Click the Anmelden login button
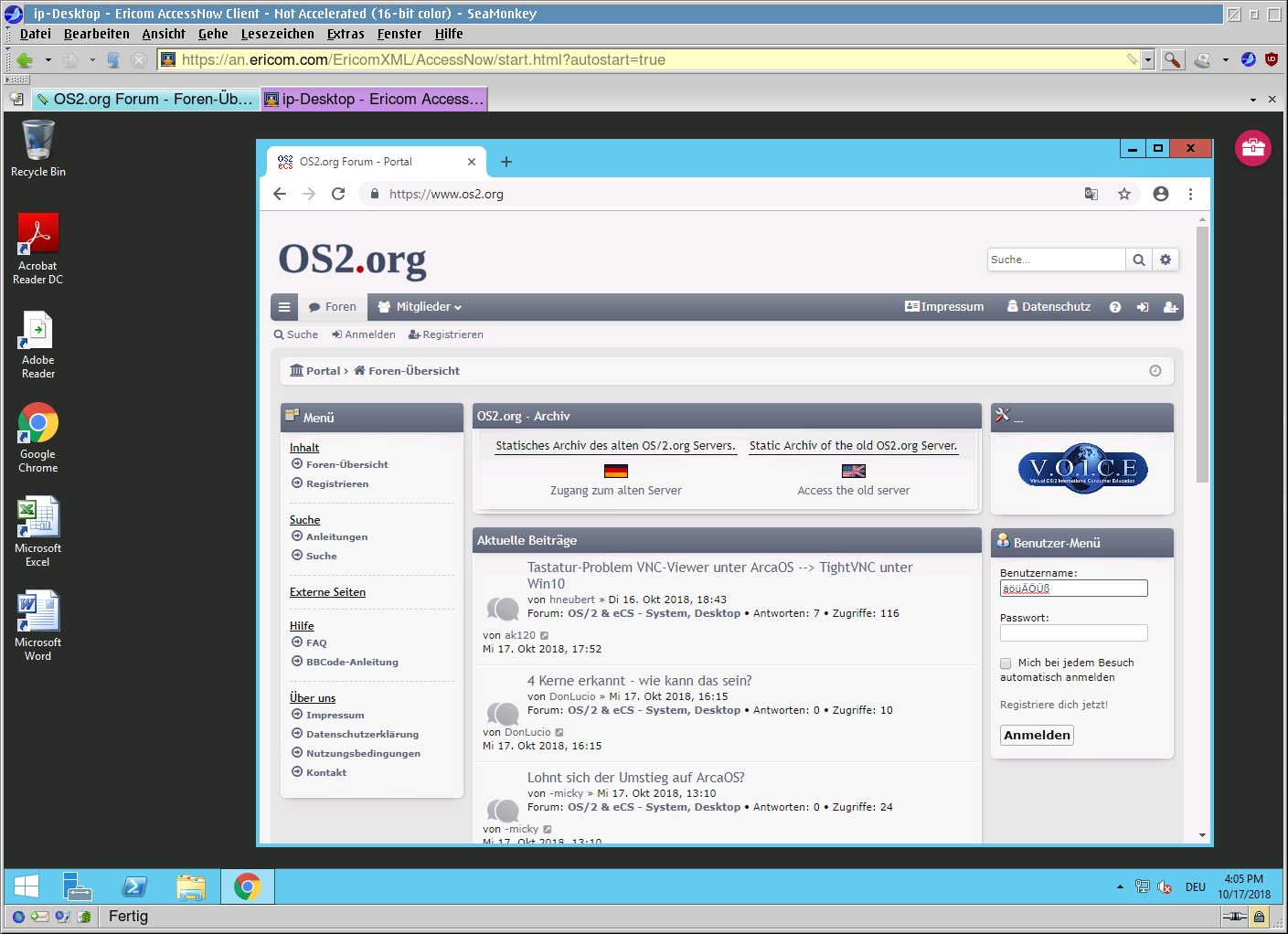Screen dimensions: 1288x934 tap(1037, 736)
